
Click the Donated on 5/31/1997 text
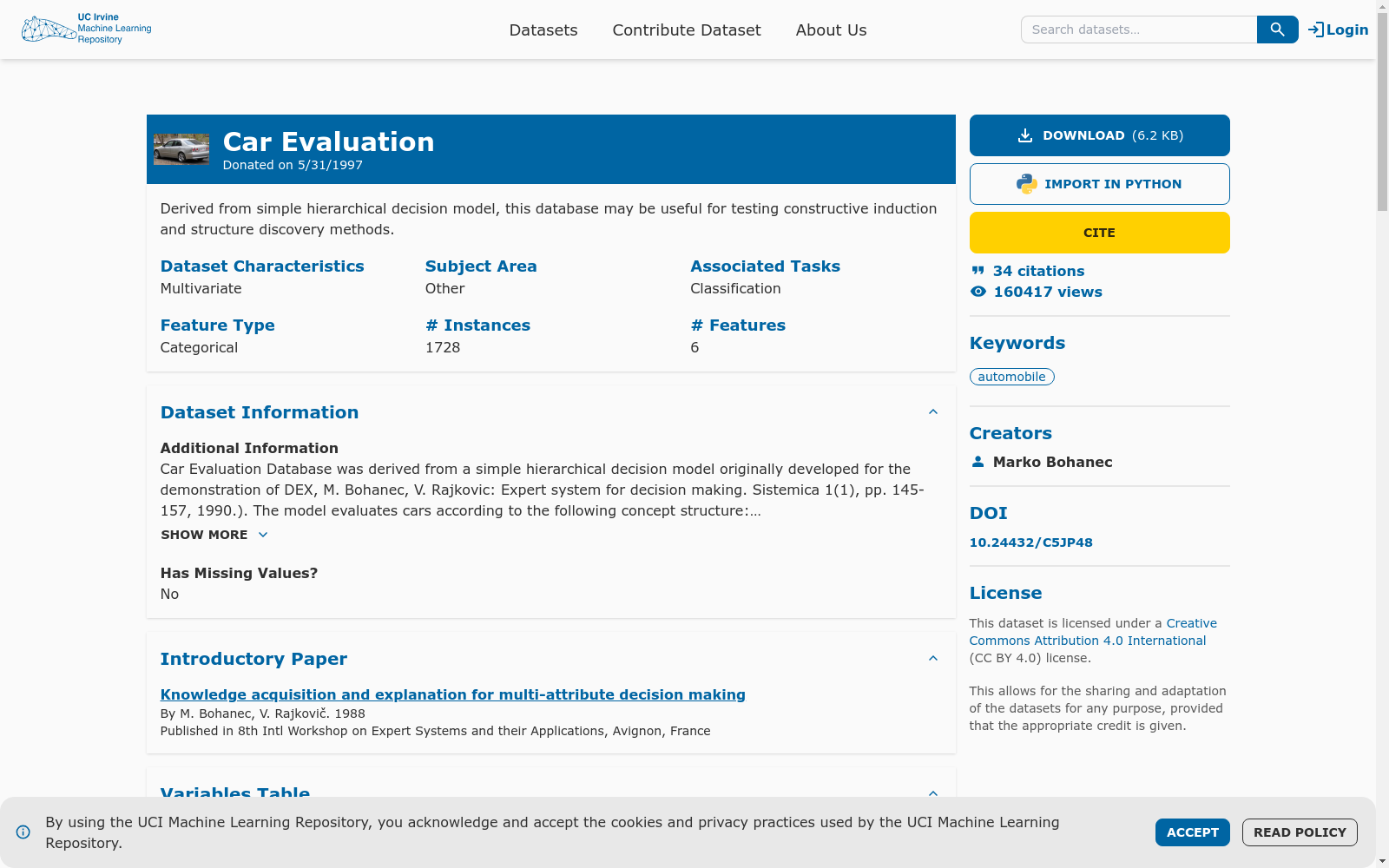coord(293,165)
